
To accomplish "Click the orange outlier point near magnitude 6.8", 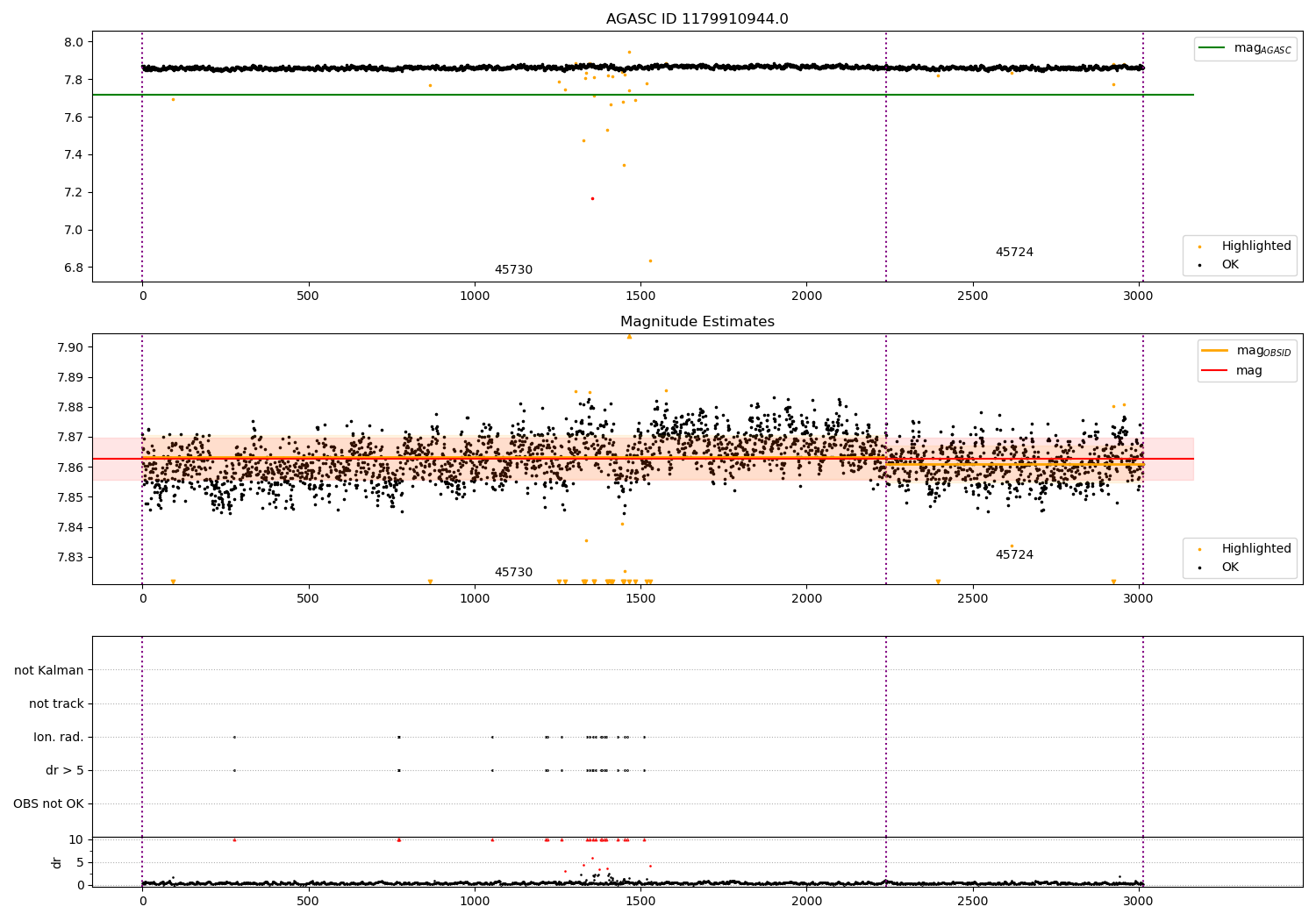I will 650,261.
